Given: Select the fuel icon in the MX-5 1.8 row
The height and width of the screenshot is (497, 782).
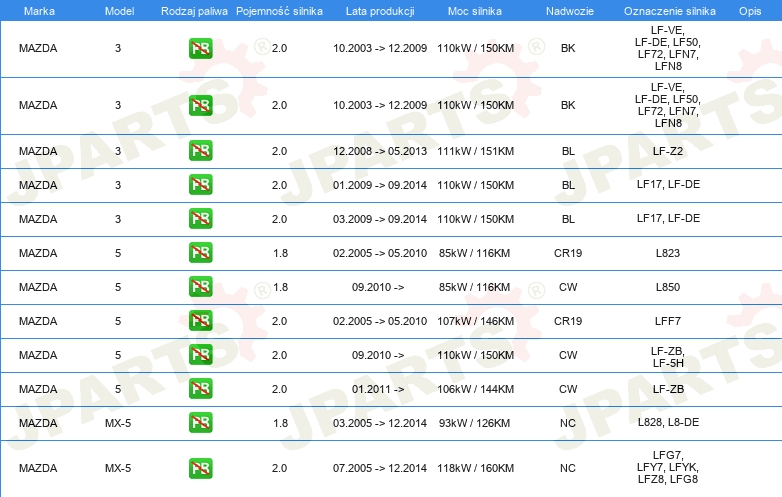Looking at the screenshot, I should 200,422.
